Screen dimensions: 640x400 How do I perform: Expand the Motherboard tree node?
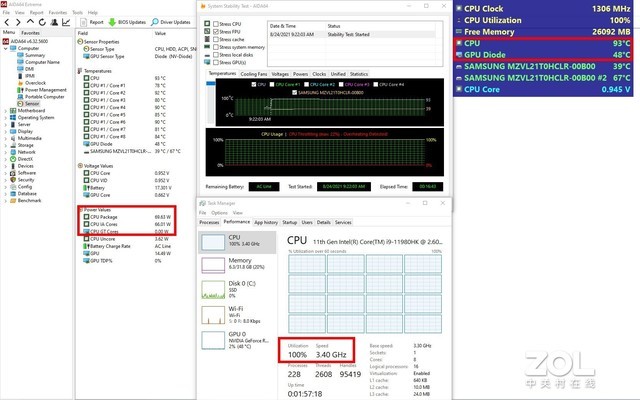[5, 111]
